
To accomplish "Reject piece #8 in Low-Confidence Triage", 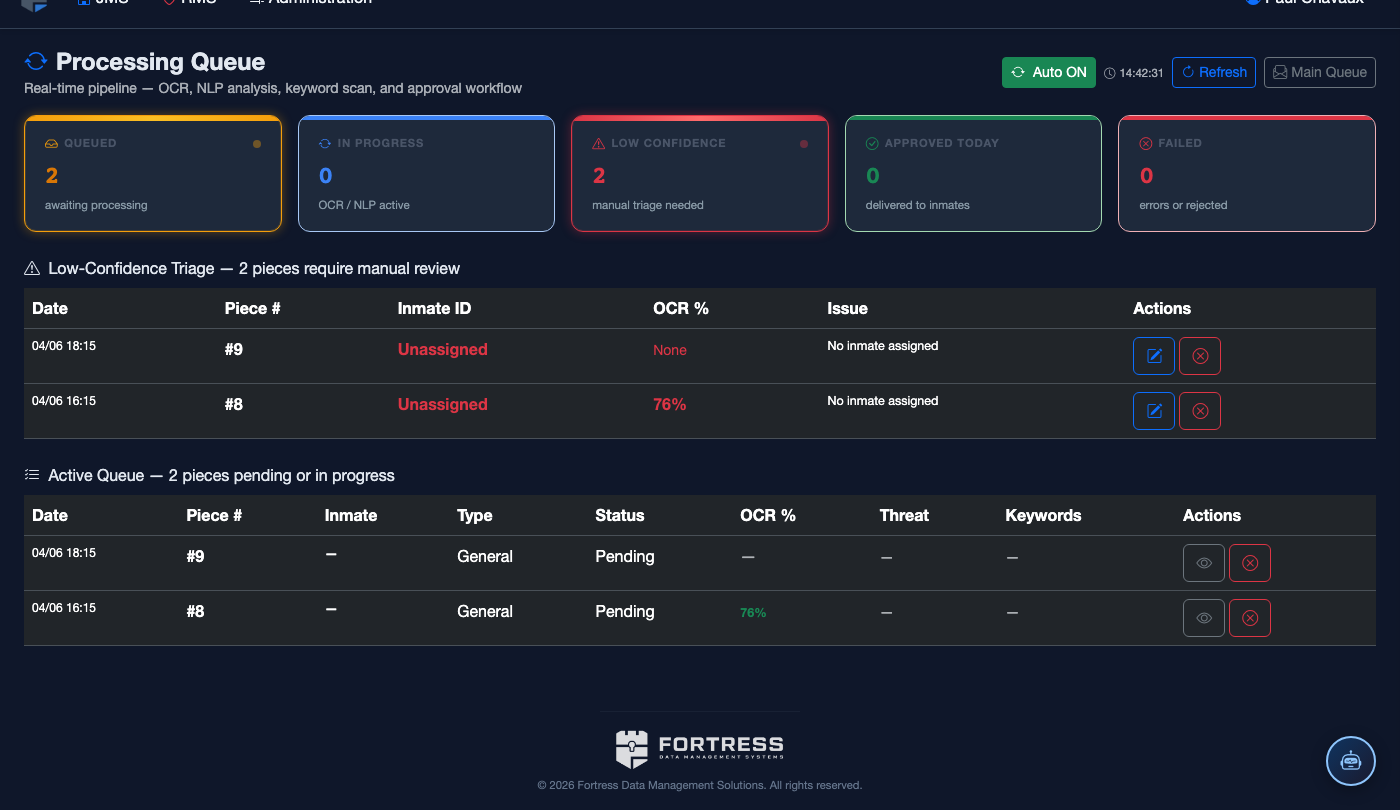I will (1200, 411).
